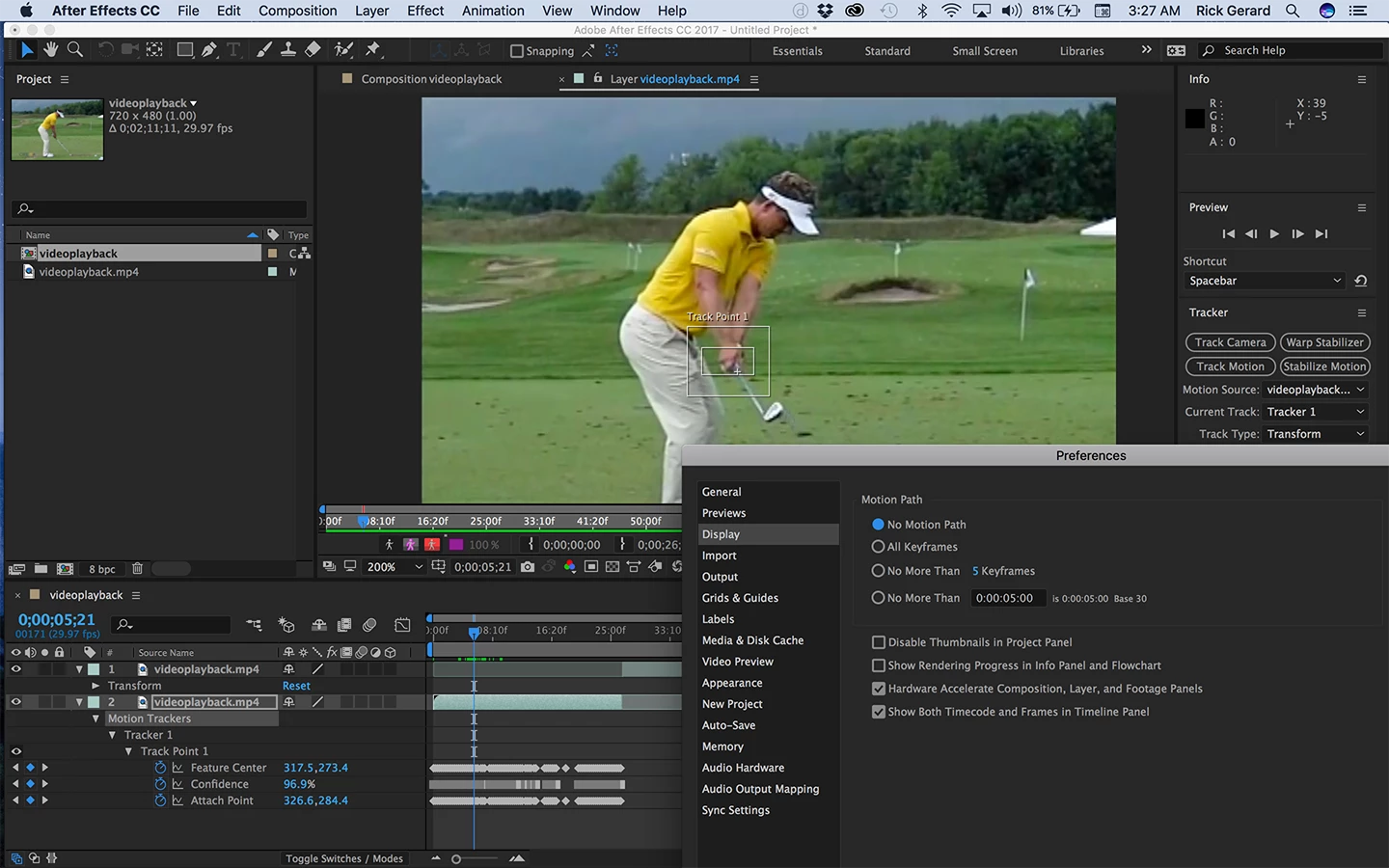1389x868 pixels.
Task: Collapse the Motion Trackers group
Action: 95,719
